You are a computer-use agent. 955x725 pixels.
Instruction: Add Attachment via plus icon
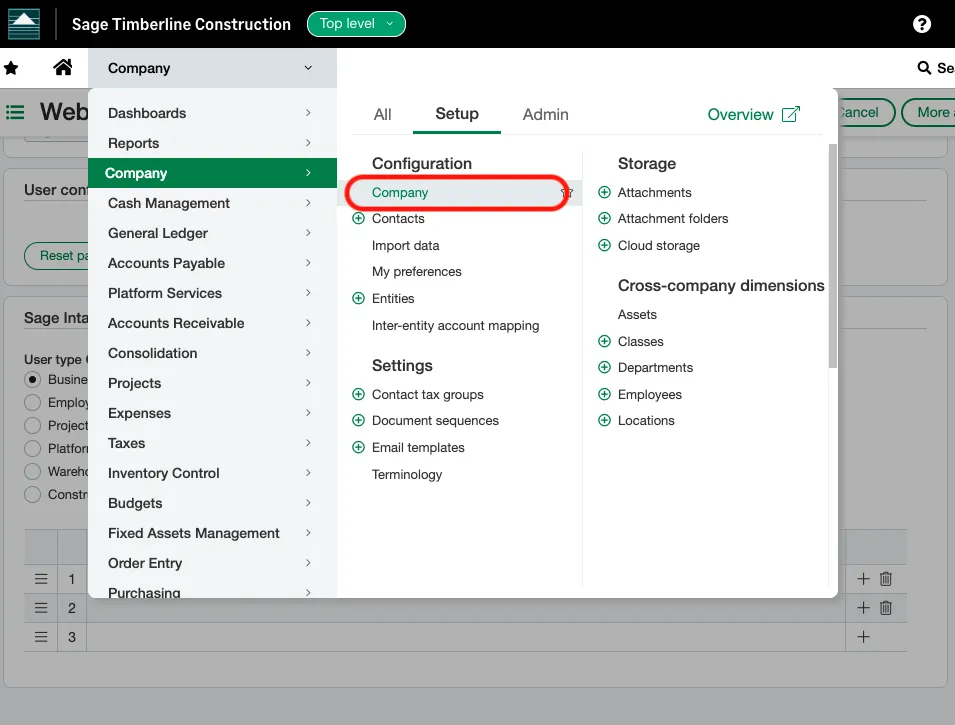[604, 192]
